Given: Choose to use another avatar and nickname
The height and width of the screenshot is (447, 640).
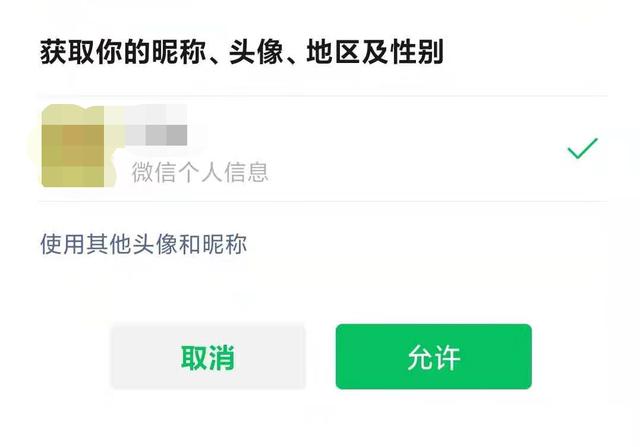Looking at the screenshot, I should click(143, 244).
